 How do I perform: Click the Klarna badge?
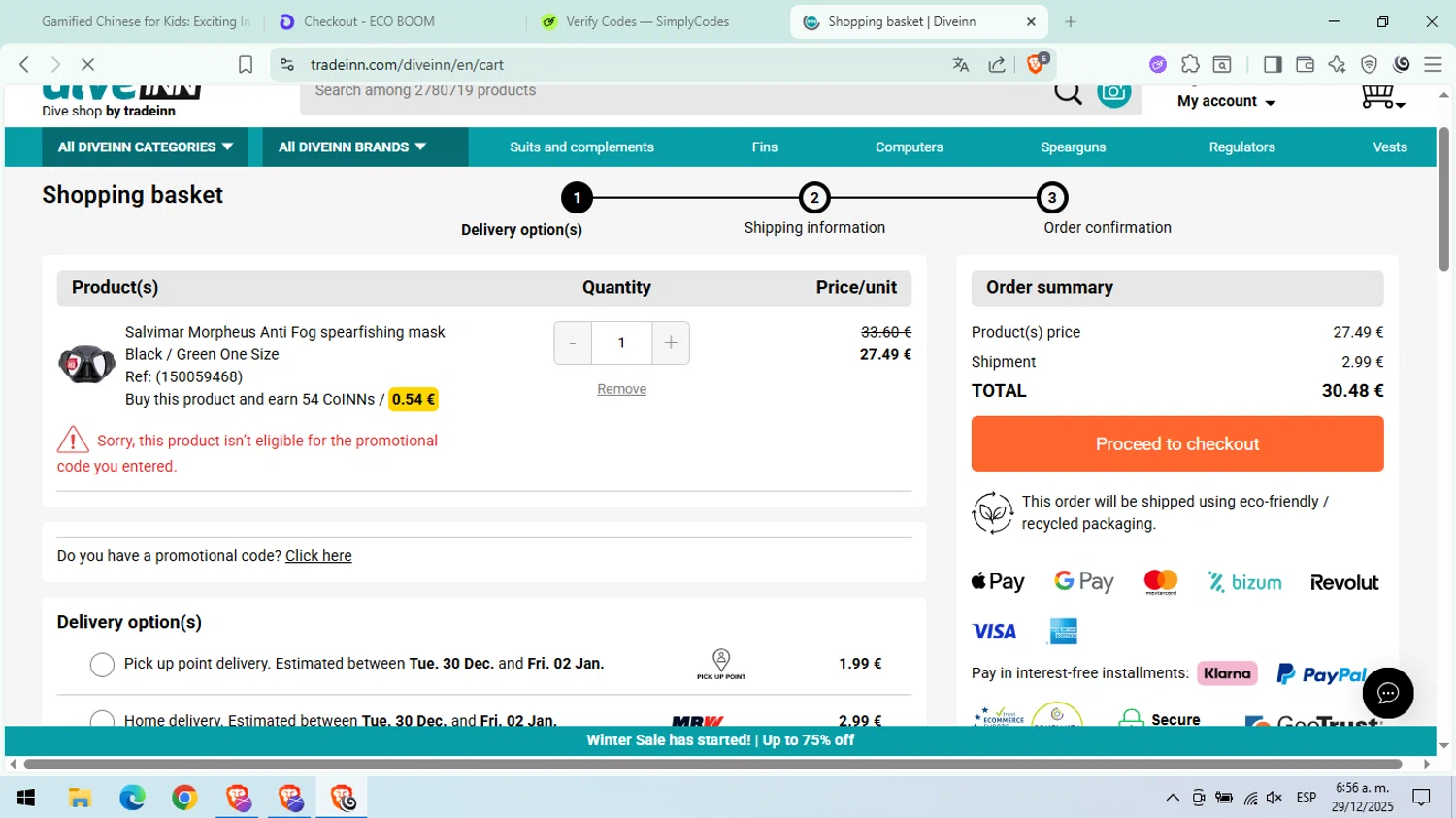(1227, 673)
